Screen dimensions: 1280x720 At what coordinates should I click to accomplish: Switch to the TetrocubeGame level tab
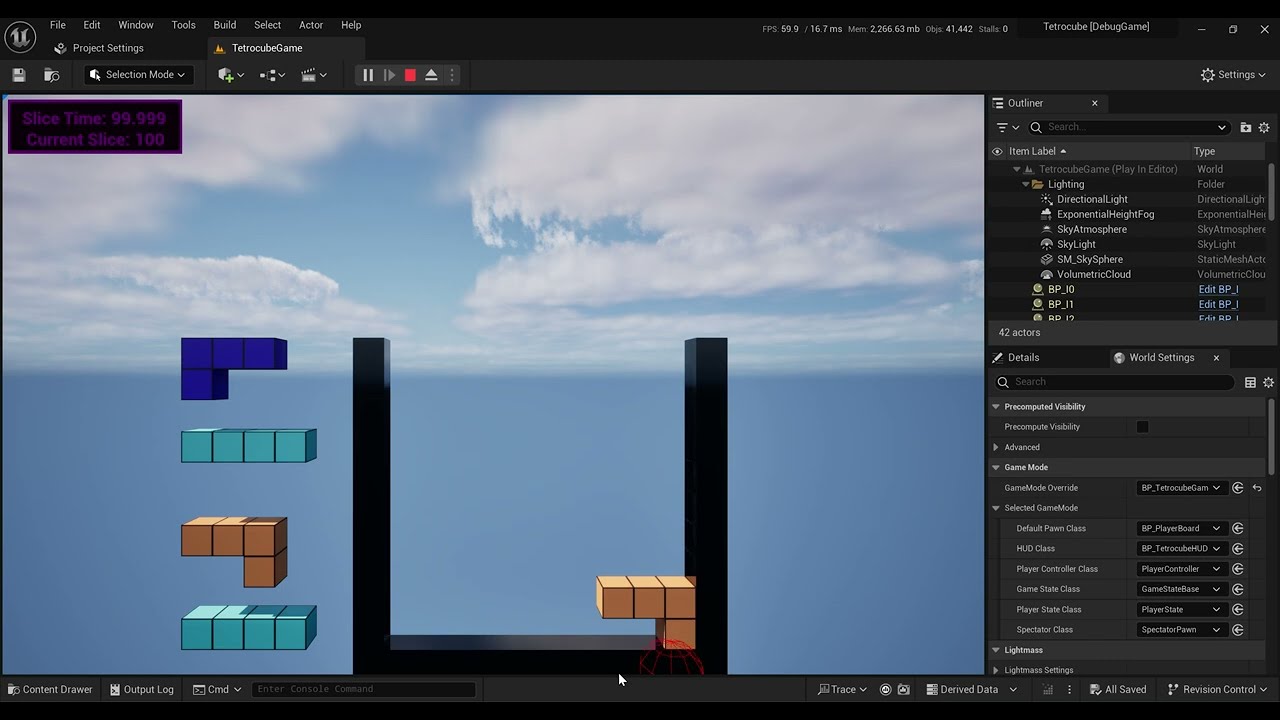[x=267, y=48]
